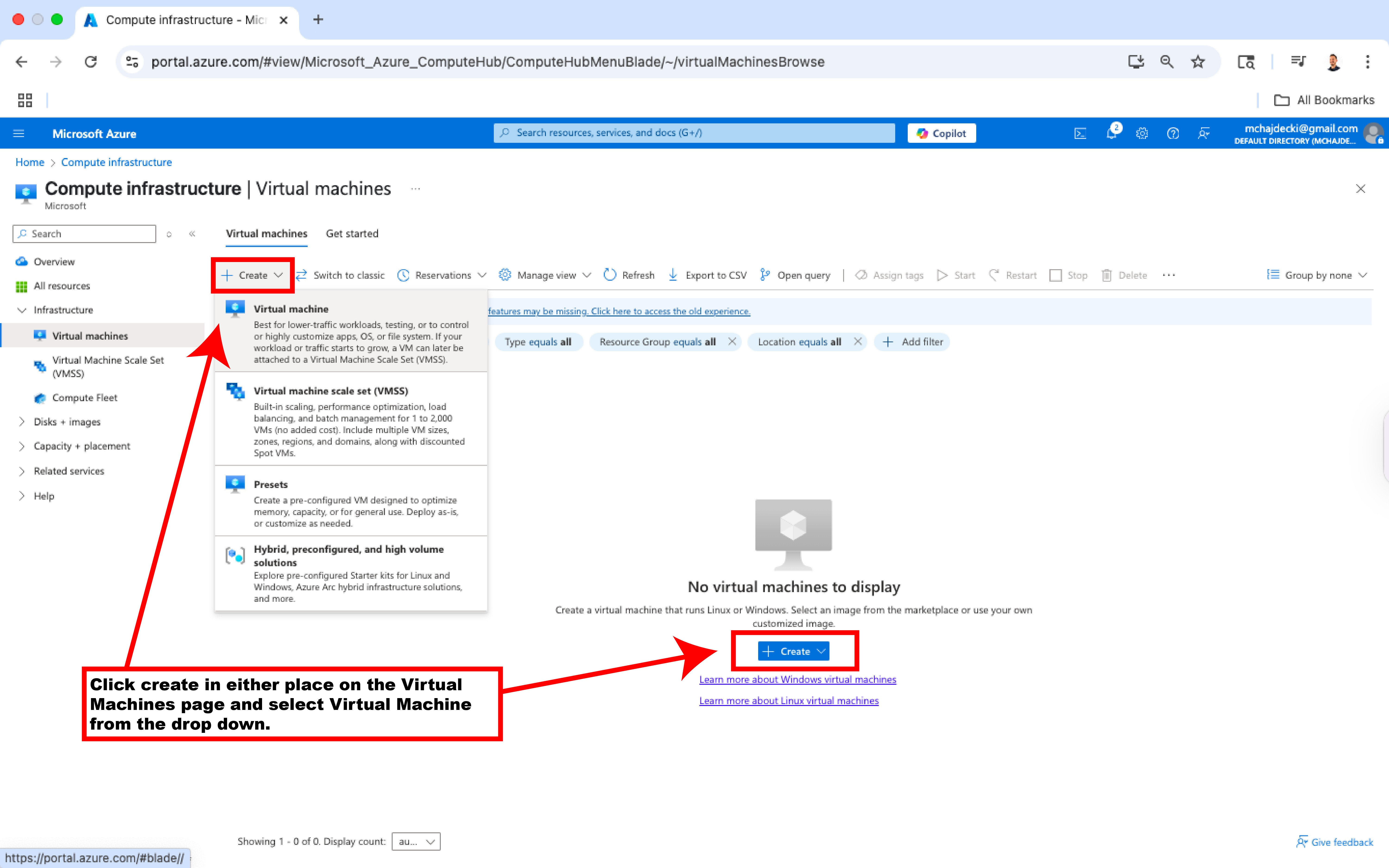Click Open query

tap(795, 275)
